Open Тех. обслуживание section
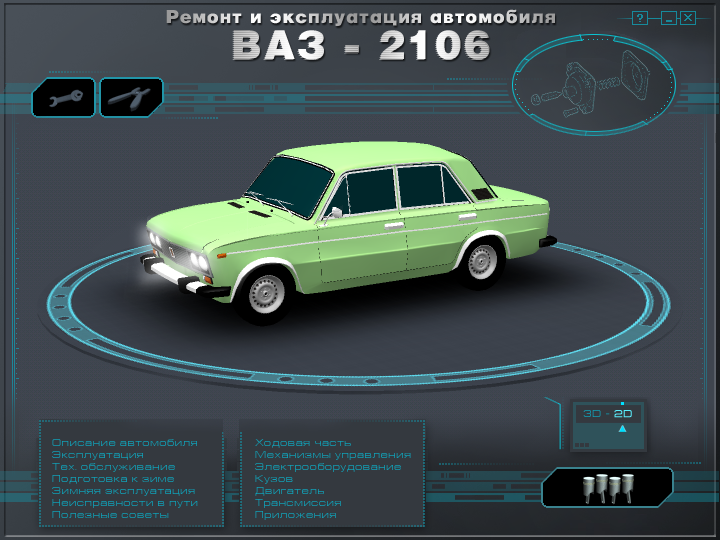The width and height of the screenshot is (720, 540). pyautogui.click(x=113, y=467)
